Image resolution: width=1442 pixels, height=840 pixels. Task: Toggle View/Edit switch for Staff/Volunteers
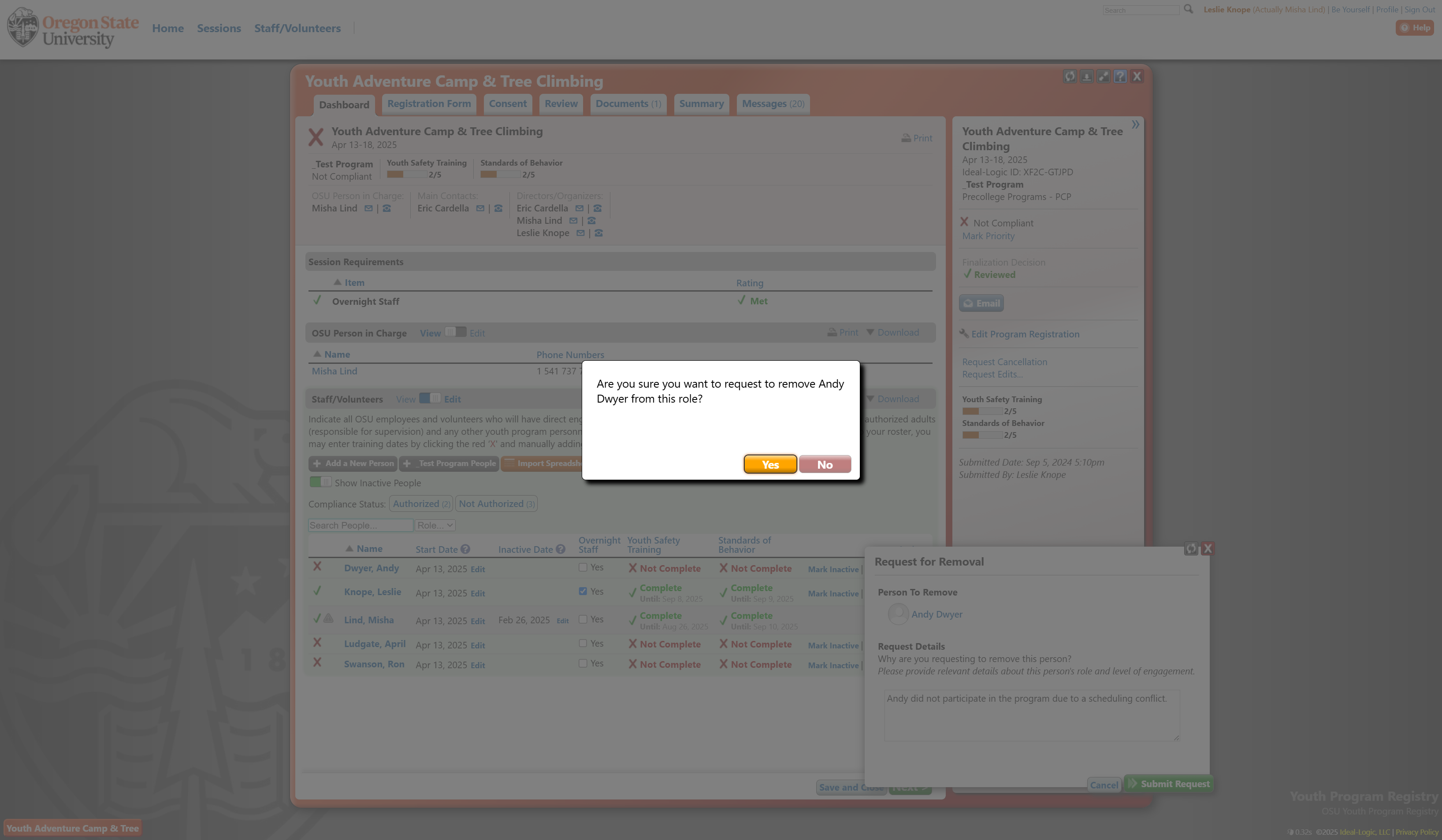[430, 398]
